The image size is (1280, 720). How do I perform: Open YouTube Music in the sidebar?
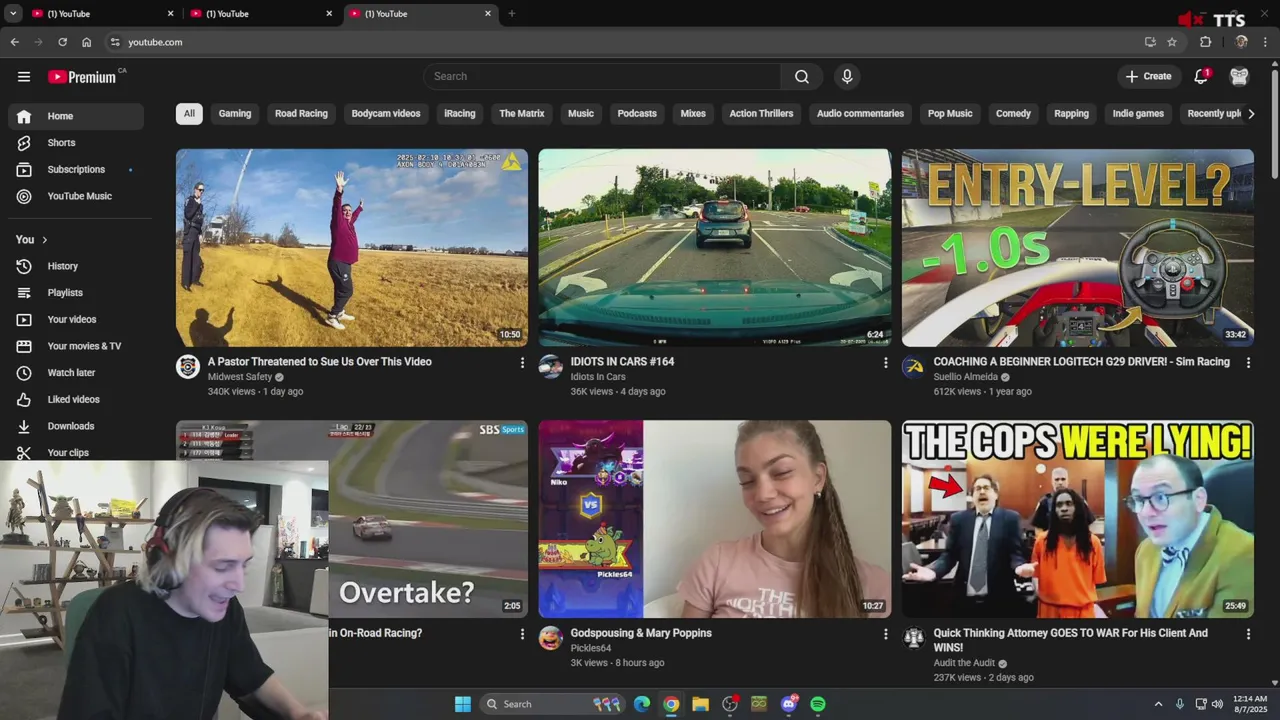tap(76, 197)
